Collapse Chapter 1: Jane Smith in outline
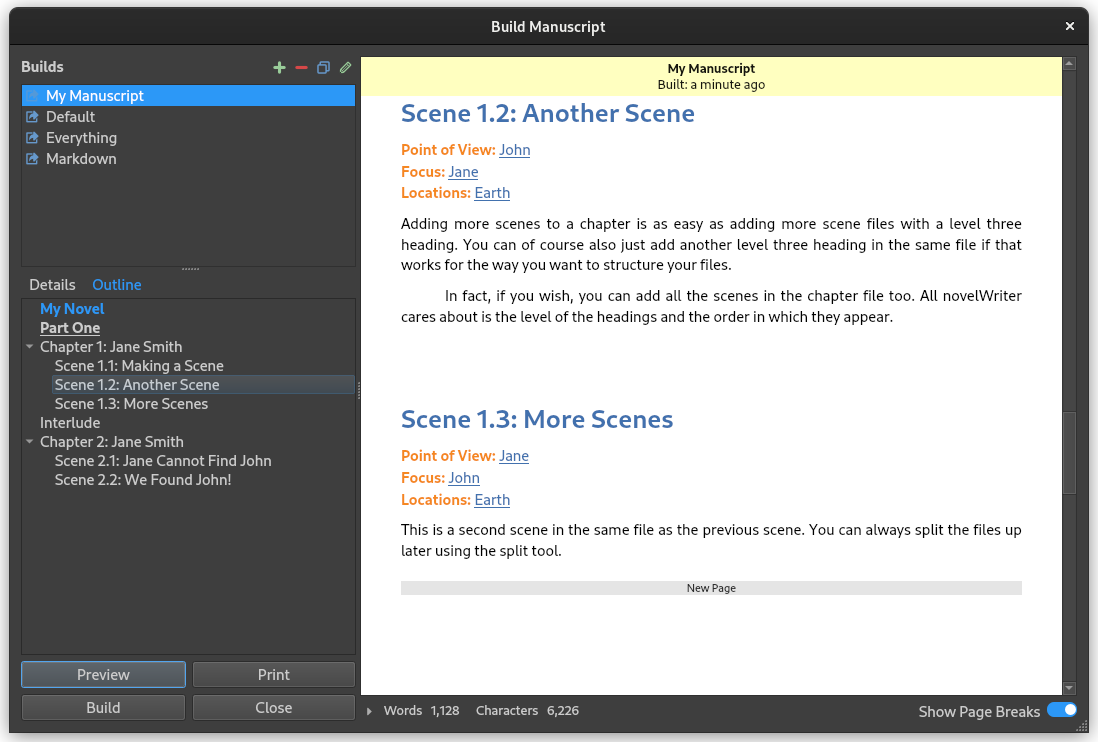 coord(29,346)
